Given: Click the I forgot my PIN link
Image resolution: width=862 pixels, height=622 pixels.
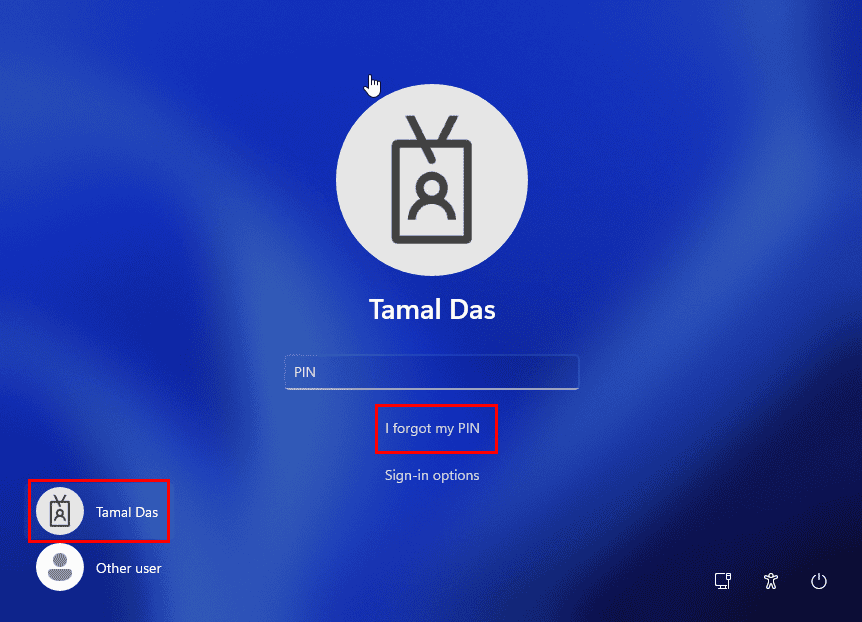Looking at the screenshot, I should (432, 428).
